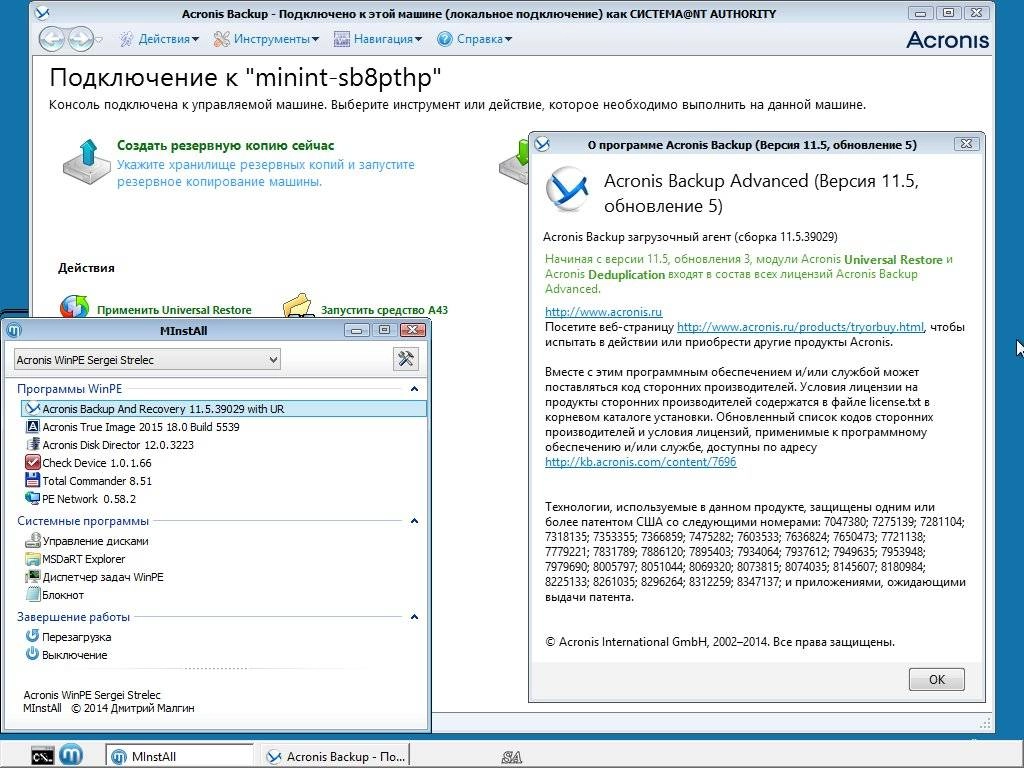Click Запустить средство A43 action
Screen dimensions: 1024x768
tap(384, 310)
